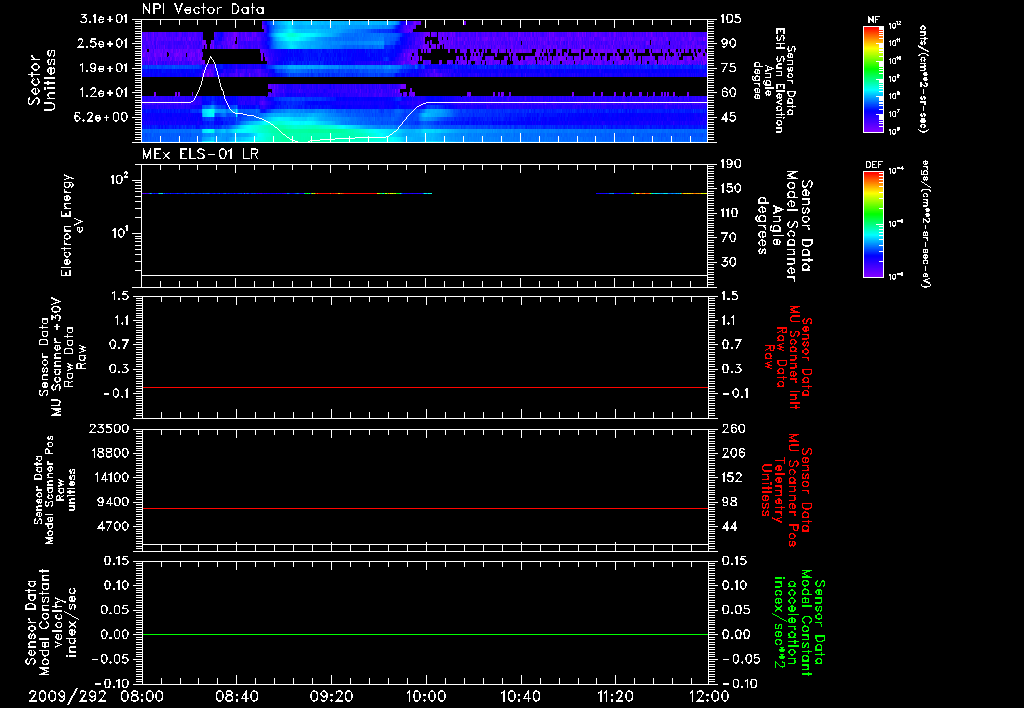The width and height of the screenshot is (1024, 708).
Task: Click the DEF color scale bar
Action: (873, 224)
